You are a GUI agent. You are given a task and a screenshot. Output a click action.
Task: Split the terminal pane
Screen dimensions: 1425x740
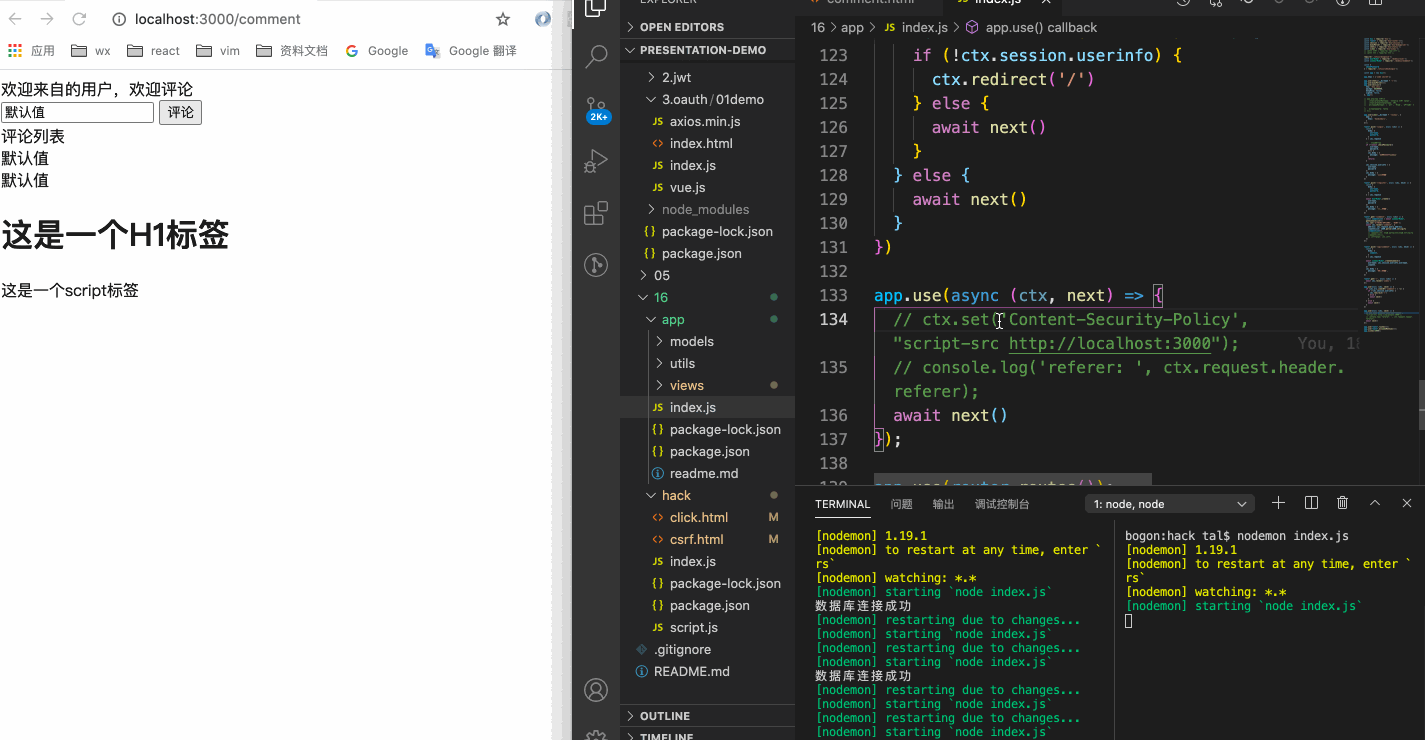(x=1311, y=503)
